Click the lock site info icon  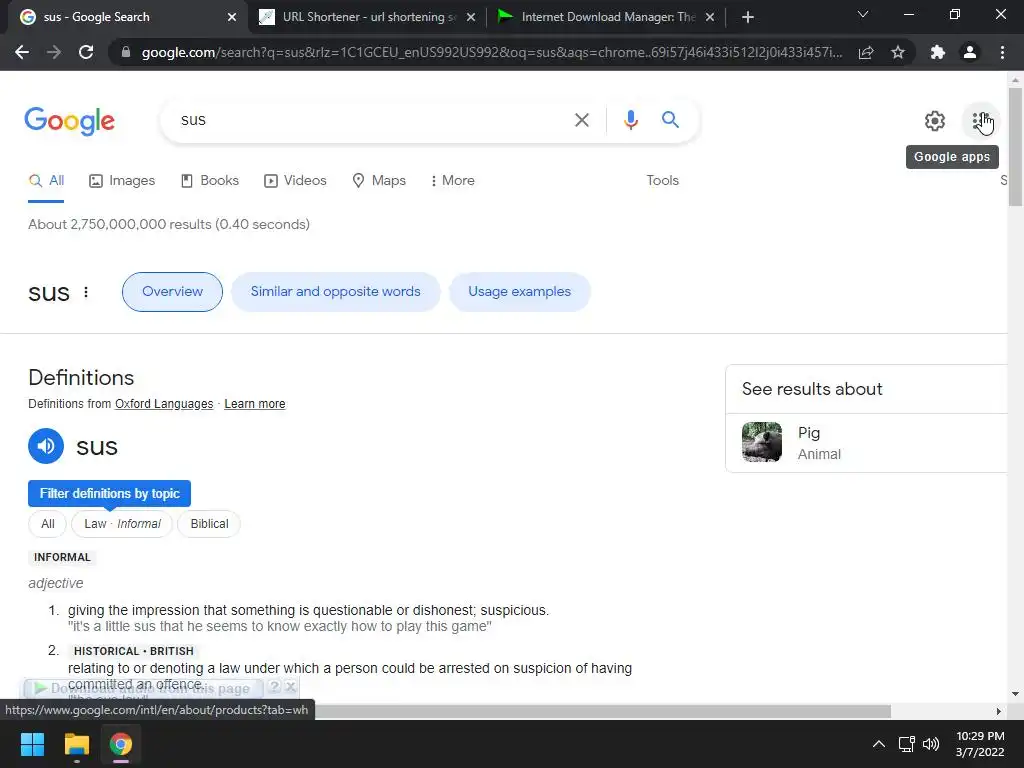[x=126, y=52]
